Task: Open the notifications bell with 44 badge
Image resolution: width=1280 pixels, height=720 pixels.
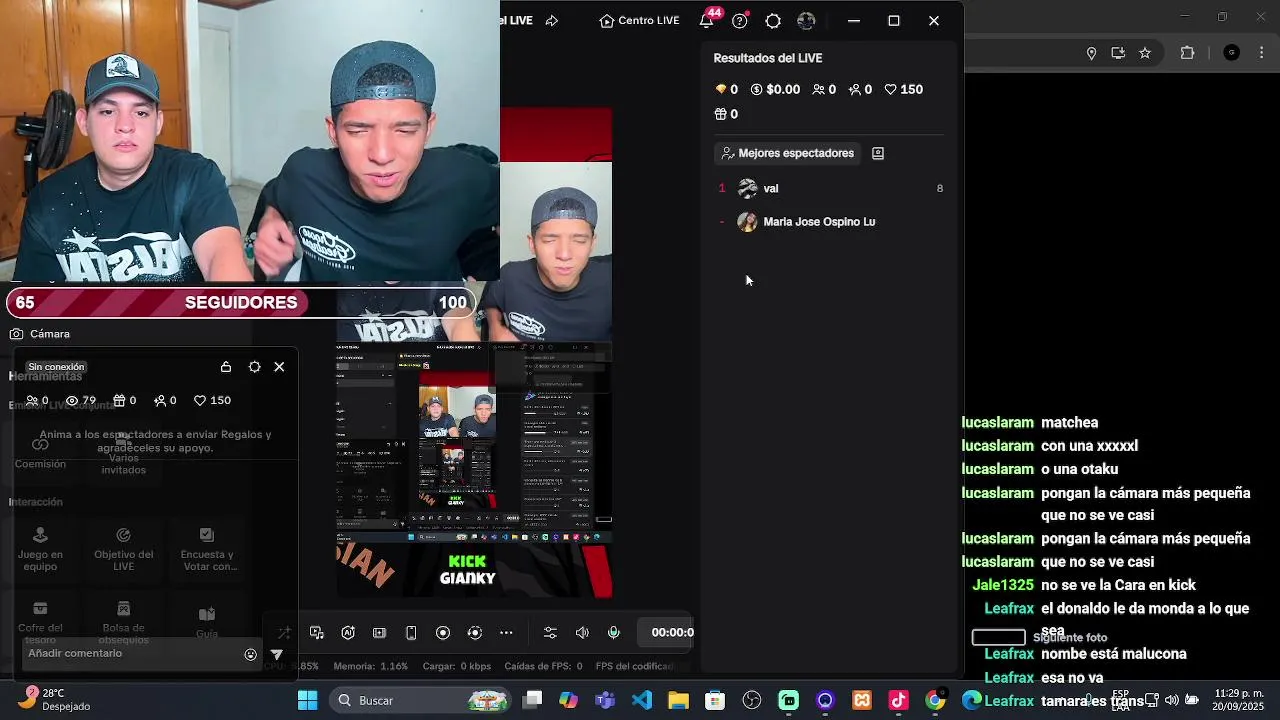Action: point(707,20)
